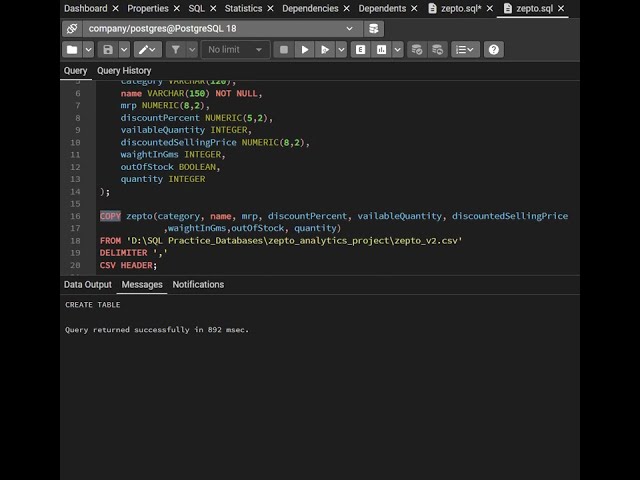Click the Explain query E icon
640x480 pixels.
[360, 50]
